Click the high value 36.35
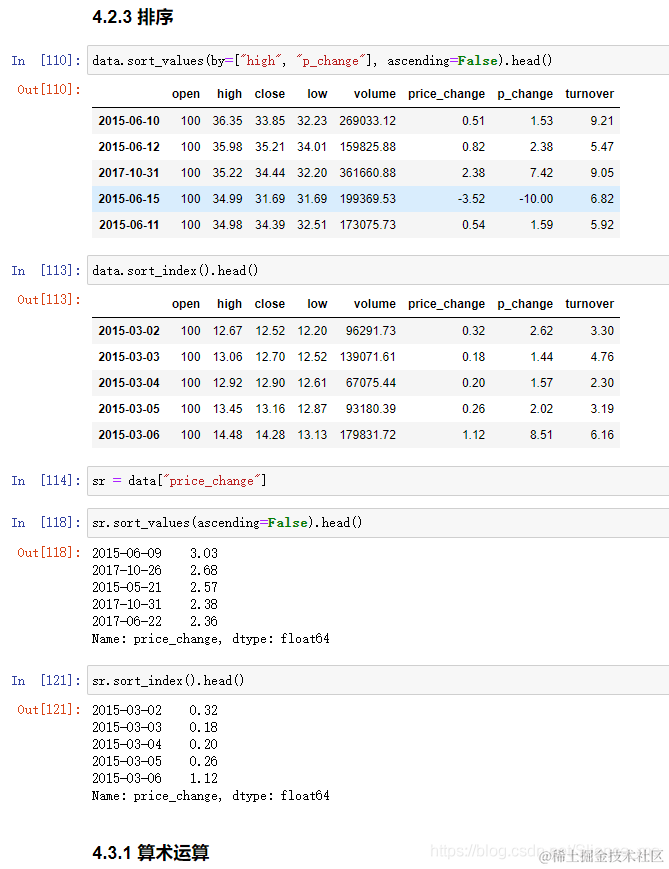 tap(227, 121)
